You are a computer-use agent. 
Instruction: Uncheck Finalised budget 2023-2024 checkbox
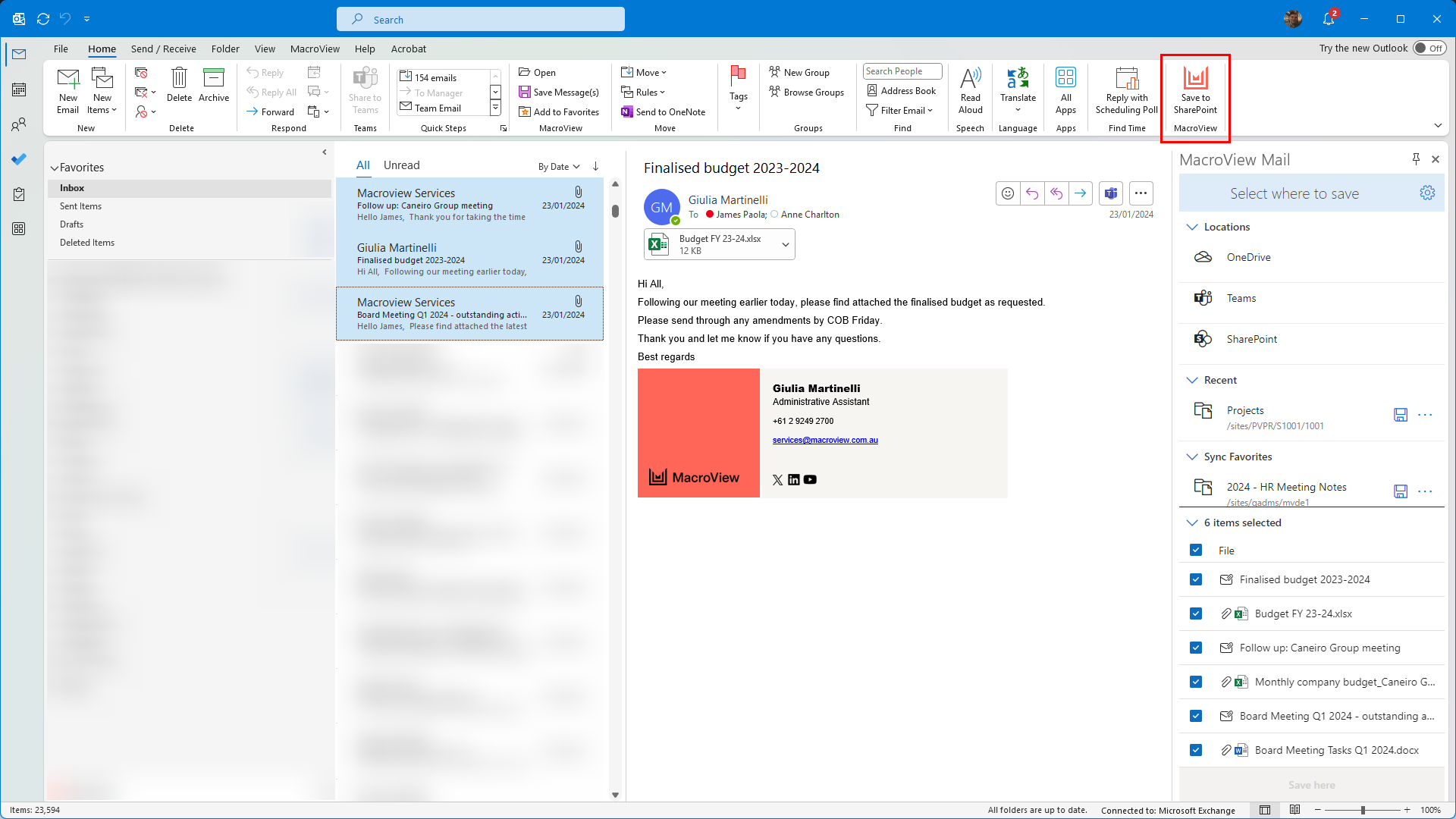pos(1196,579)
